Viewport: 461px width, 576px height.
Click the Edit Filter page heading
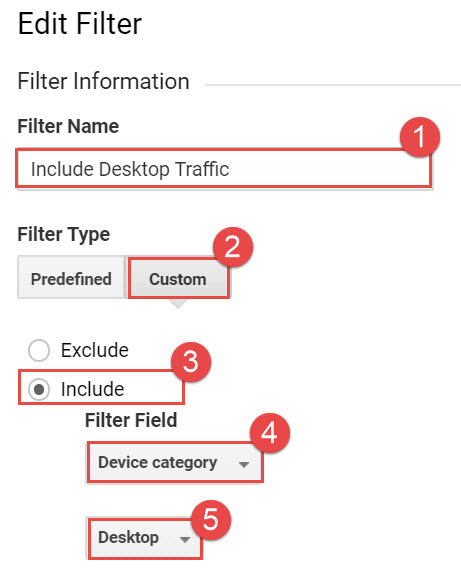(80, 24)
